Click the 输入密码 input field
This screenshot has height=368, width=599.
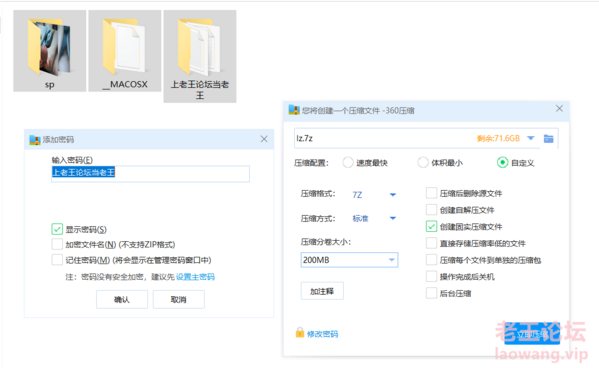[151, 173]
